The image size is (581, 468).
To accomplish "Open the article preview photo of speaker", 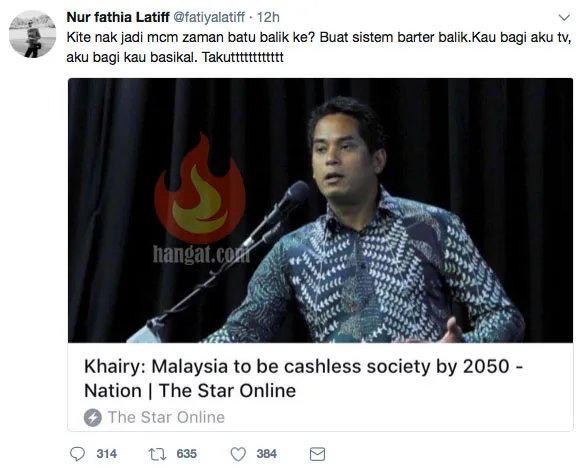I will (x=321, y=210).
